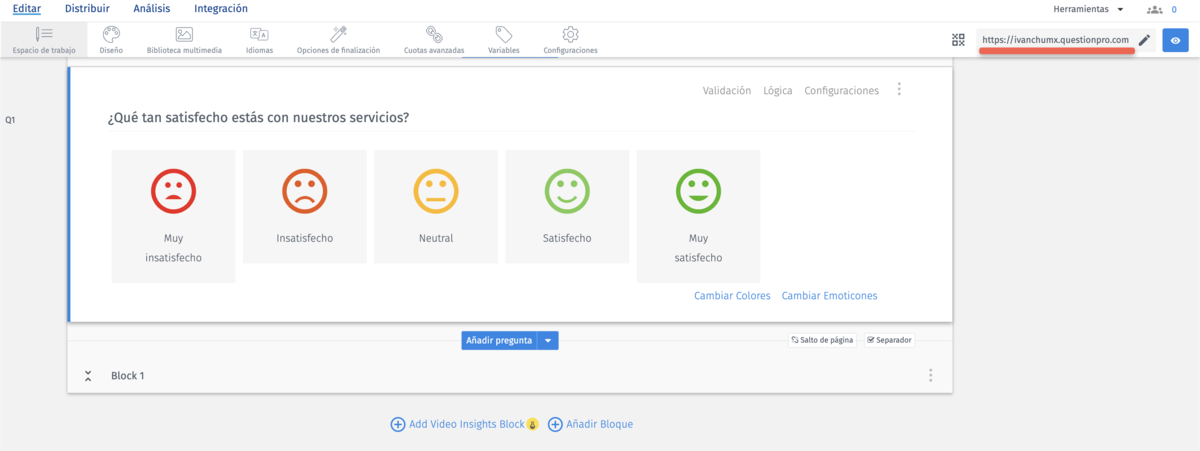The width and height of the screenshot is (1200, 451).
Task: Select the Insatisfecho orange frowning face
Action: click(304, 190)
